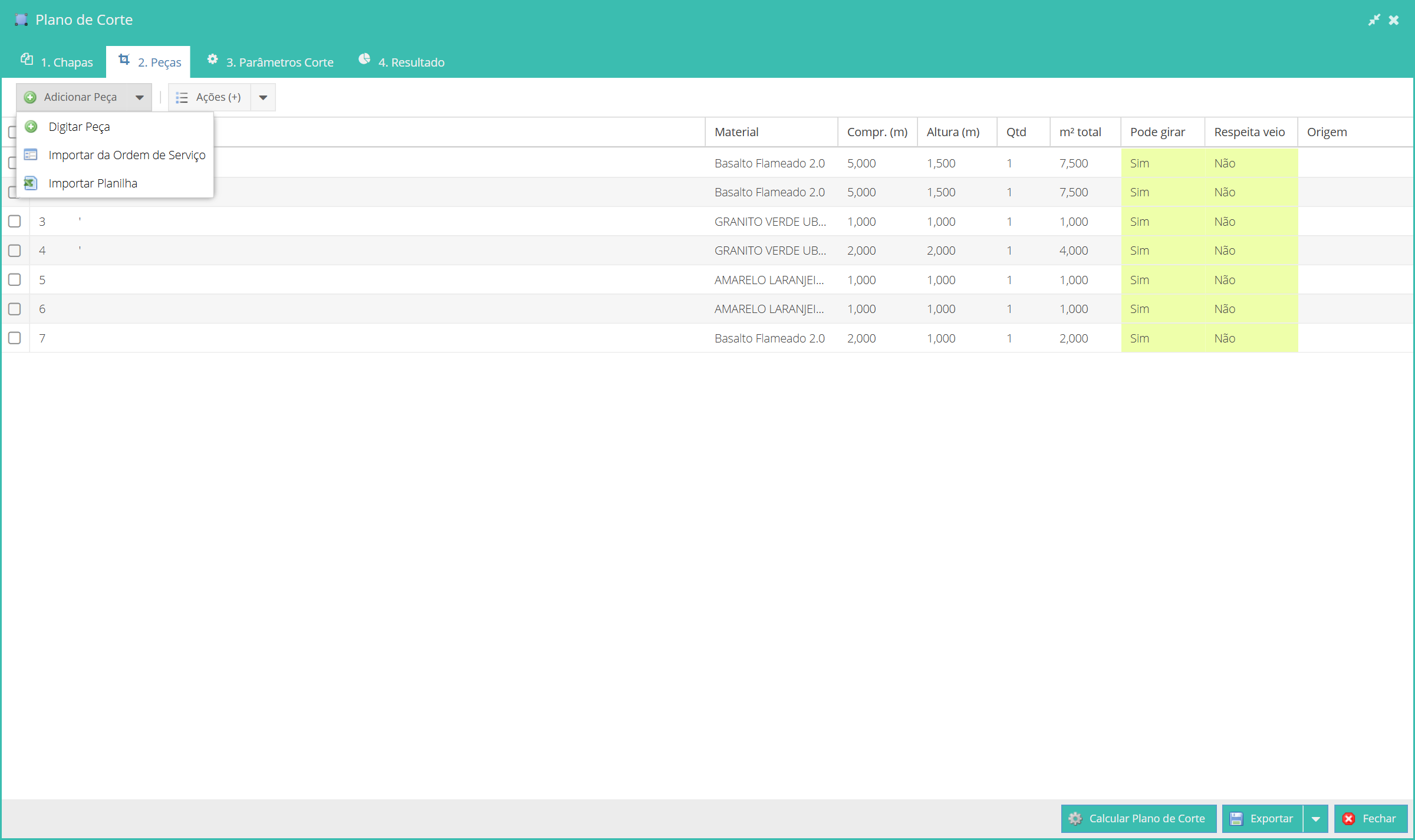Click Pode girar Sim cell in row 6
The width and height of the screenshot is (1415, 840).
tap(1163, 309)
